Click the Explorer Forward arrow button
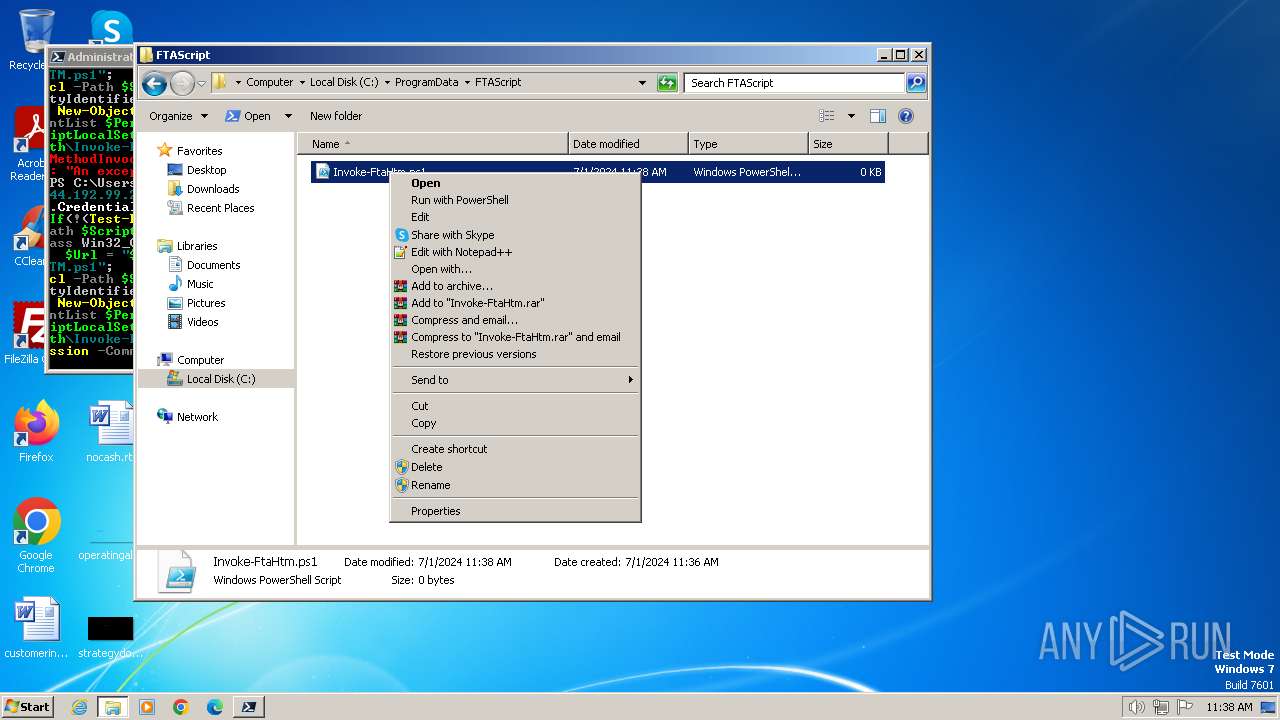The image size is (1280, 720). point(182,83)
